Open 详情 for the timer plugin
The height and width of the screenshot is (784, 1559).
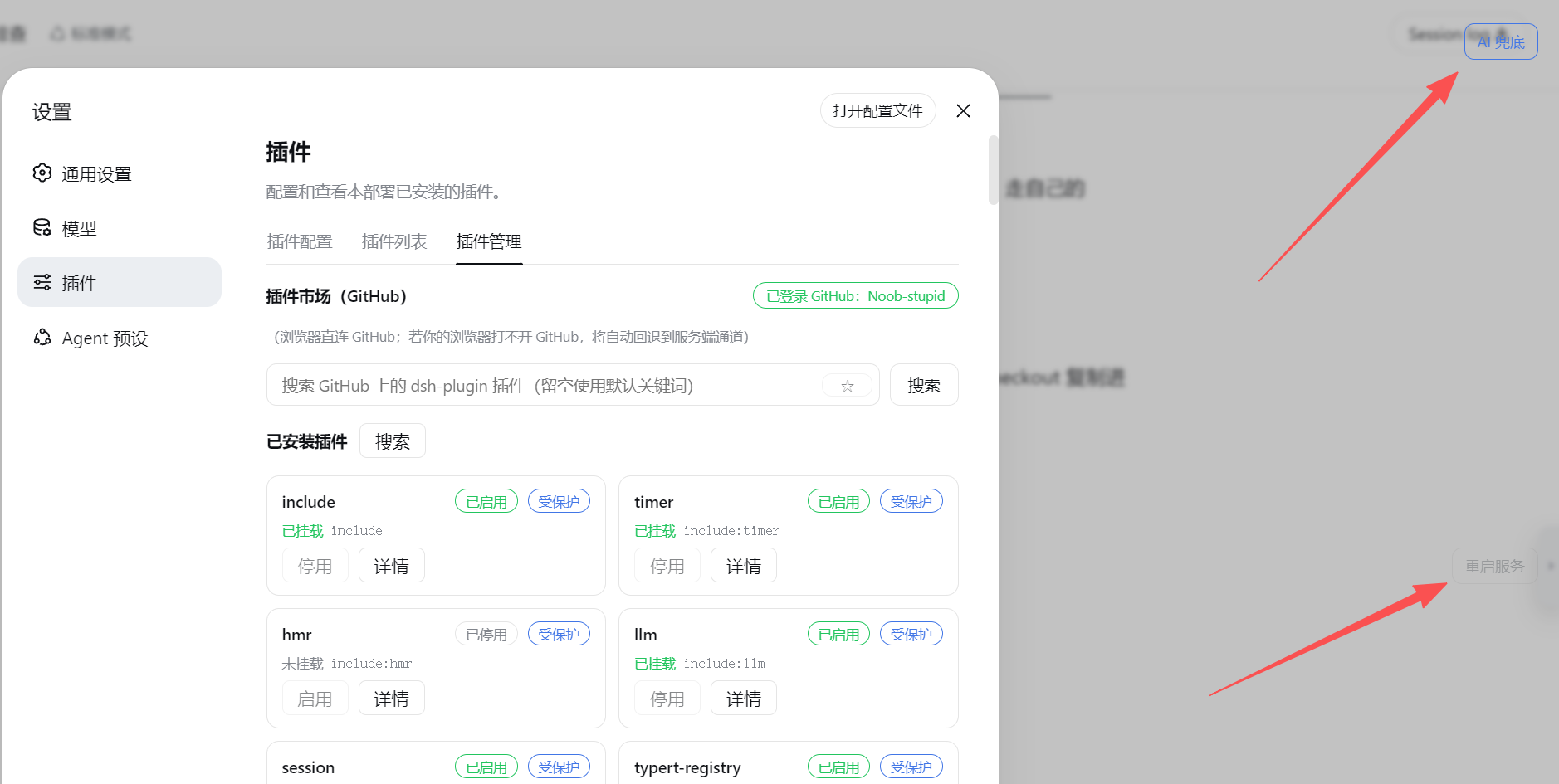tap(744, 565)
